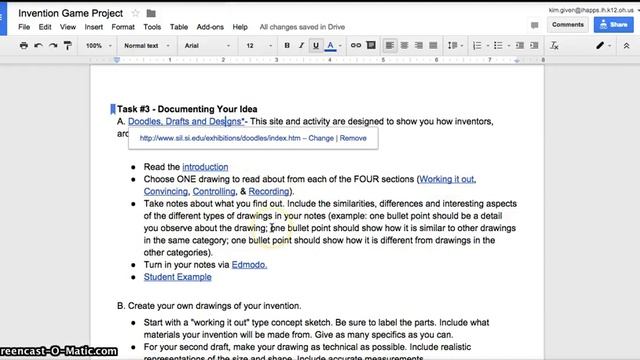Increase the indent

click(534, 45)
